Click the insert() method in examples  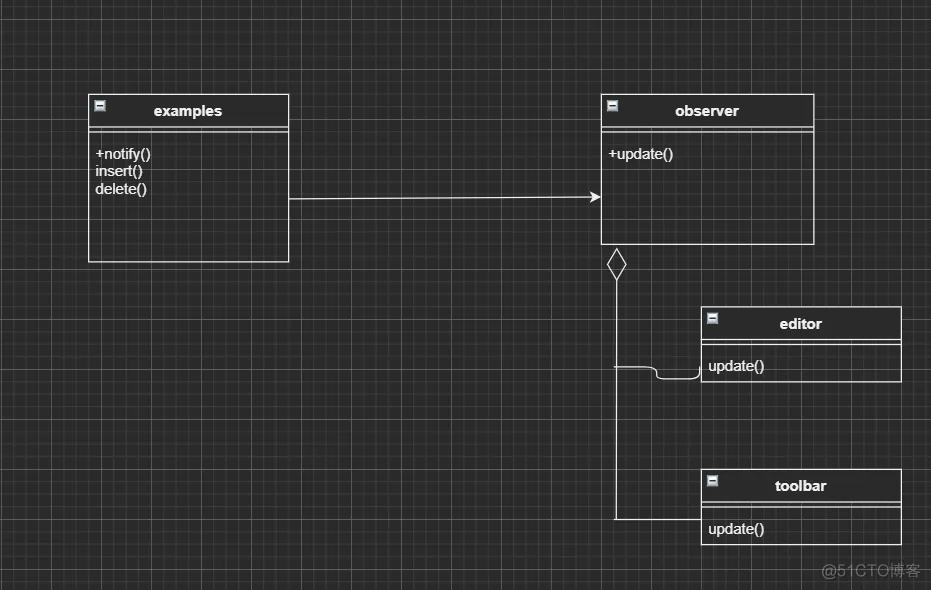pos(119,172)
